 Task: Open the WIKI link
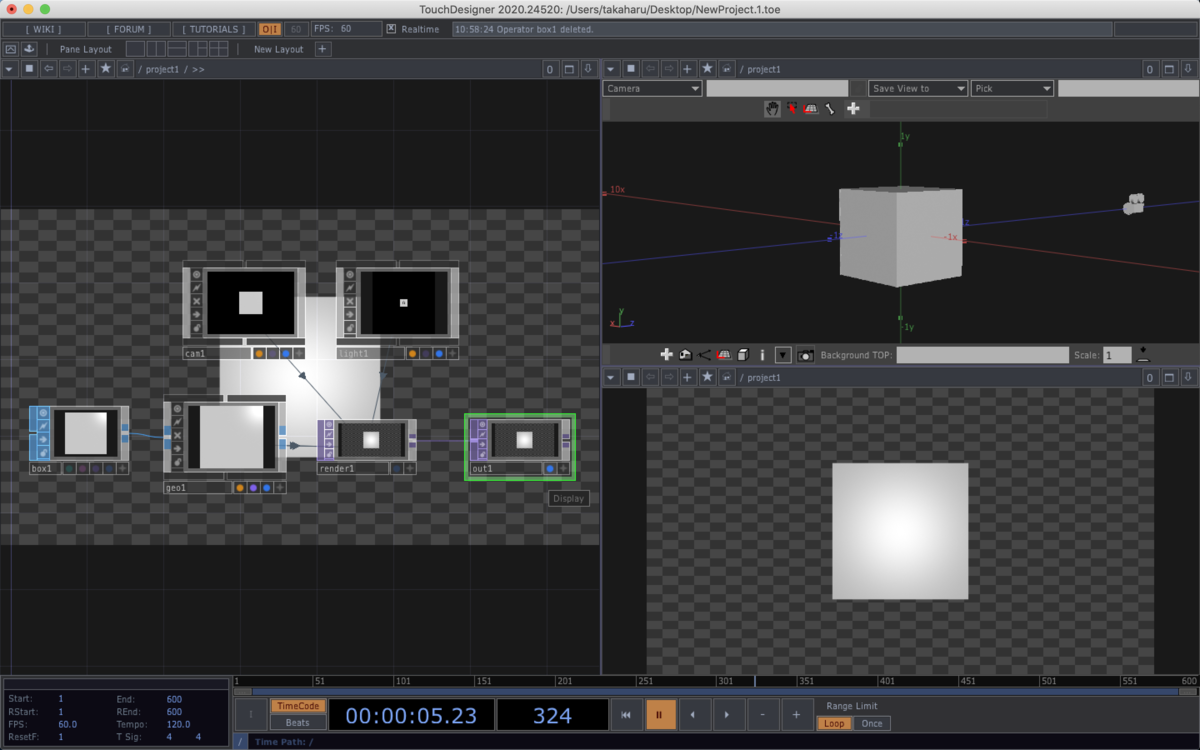tap(42, 29)
